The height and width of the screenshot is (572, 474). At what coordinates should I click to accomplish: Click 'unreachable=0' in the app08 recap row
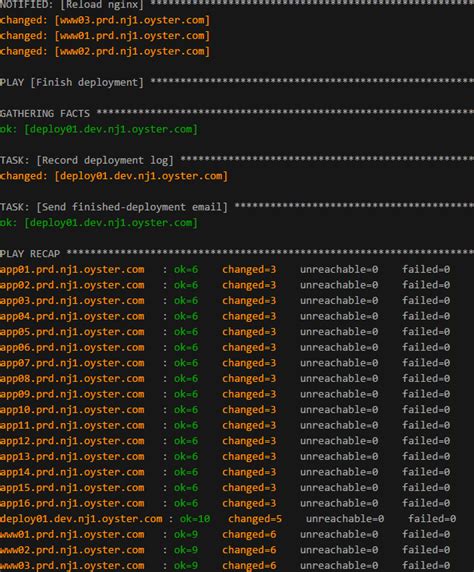[x=339, y=379]
